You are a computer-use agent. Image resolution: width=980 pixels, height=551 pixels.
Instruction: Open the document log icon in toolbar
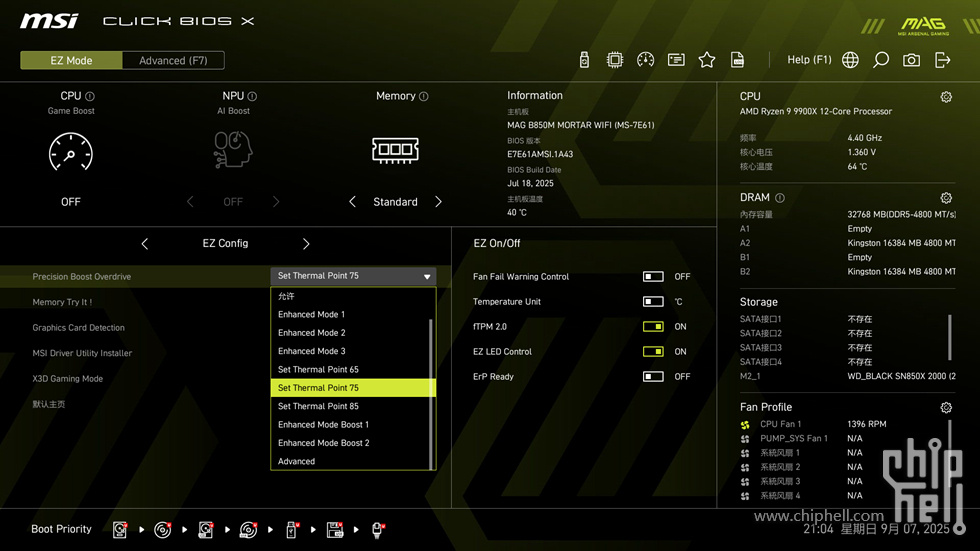[x=738, y=60]
